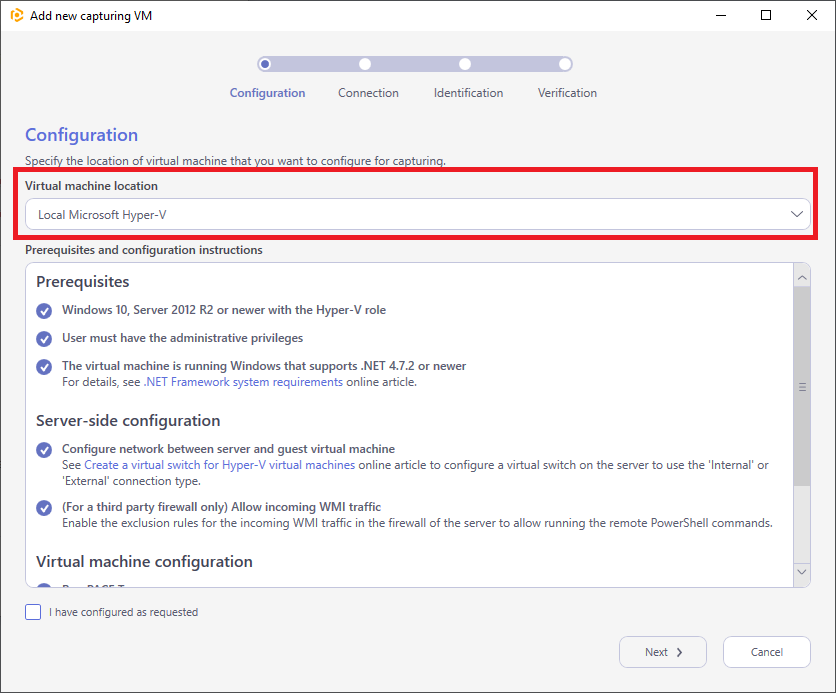Click check icon beside administrative privileges item
The height and width of the screenshot is (693, 836).
[44, 339]
